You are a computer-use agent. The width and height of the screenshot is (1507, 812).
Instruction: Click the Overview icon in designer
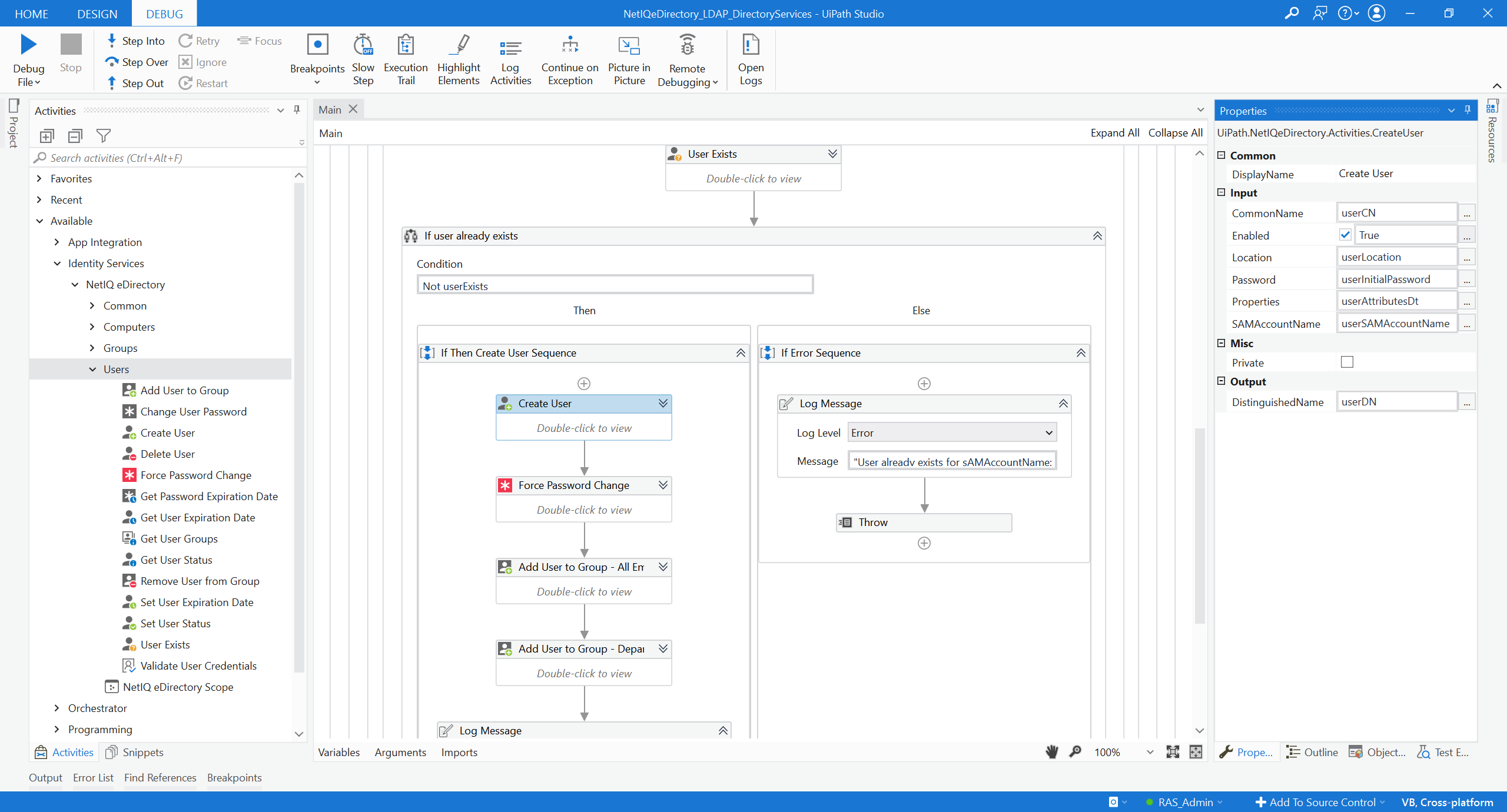pyautogui.click(x=1196, y=751)
